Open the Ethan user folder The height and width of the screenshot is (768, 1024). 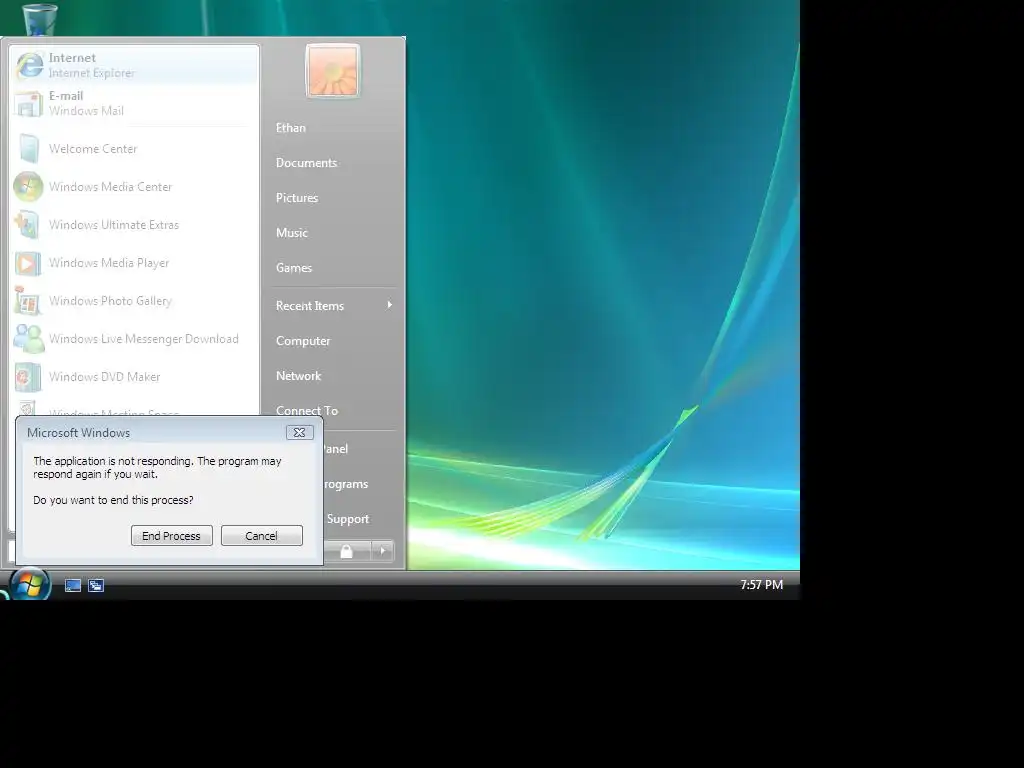pos(291,128)
